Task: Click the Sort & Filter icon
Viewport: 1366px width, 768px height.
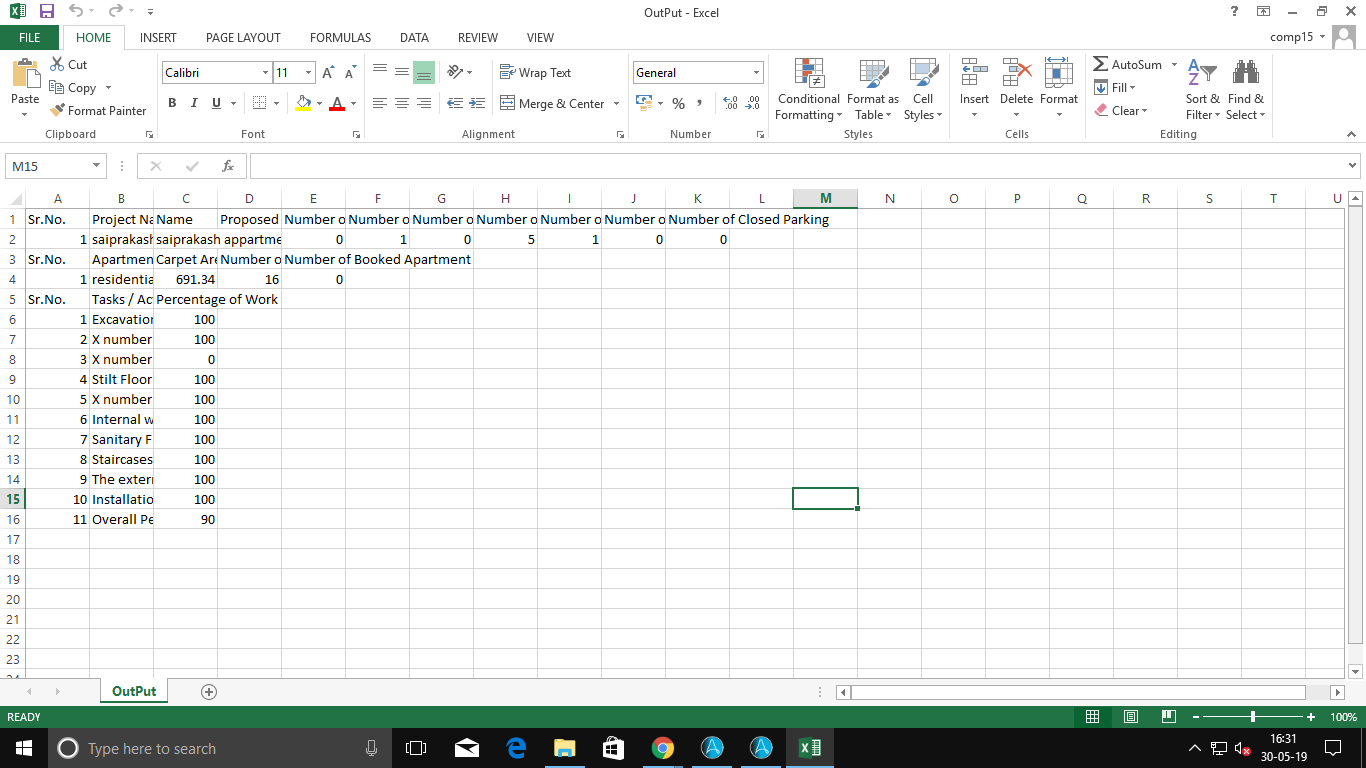Action: click(1202, 73)
